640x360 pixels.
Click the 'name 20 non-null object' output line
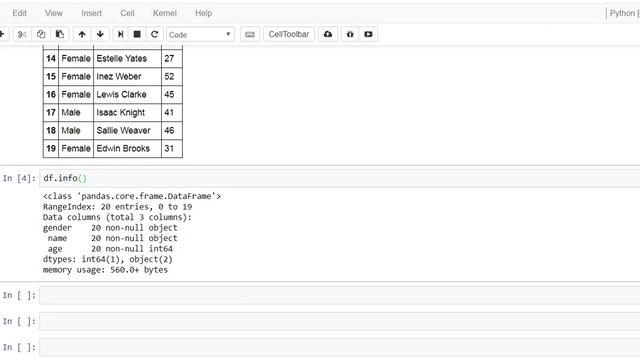(x=113, y=238)
